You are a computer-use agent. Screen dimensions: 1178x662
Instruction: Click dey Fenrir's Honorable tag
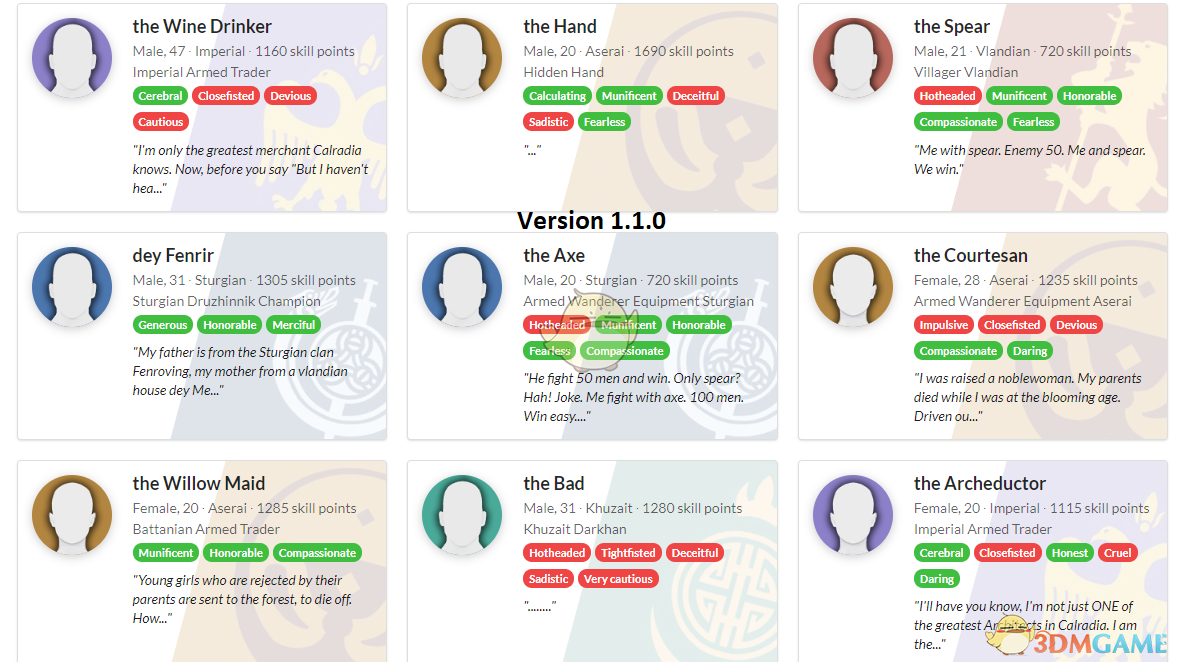(x=230, y=325)
